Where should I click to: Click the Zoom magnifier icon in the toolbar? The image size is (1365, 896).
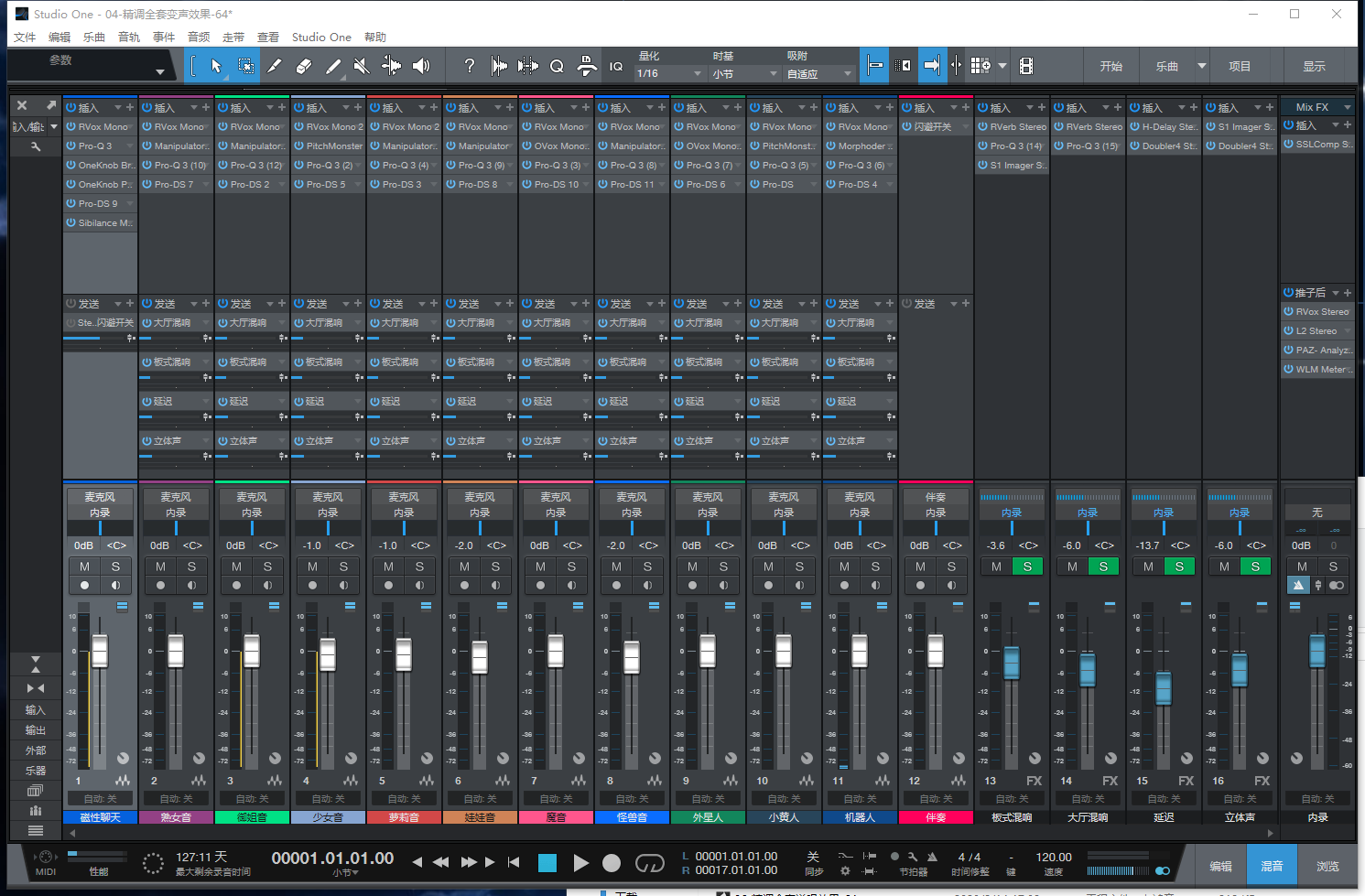point(557,65)
